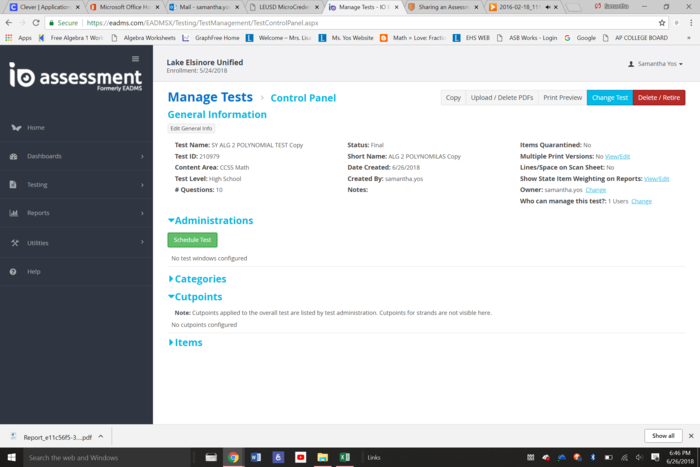The image size is (700, 467).
Task: Click the Utilities tools icon
Action: 15,242
